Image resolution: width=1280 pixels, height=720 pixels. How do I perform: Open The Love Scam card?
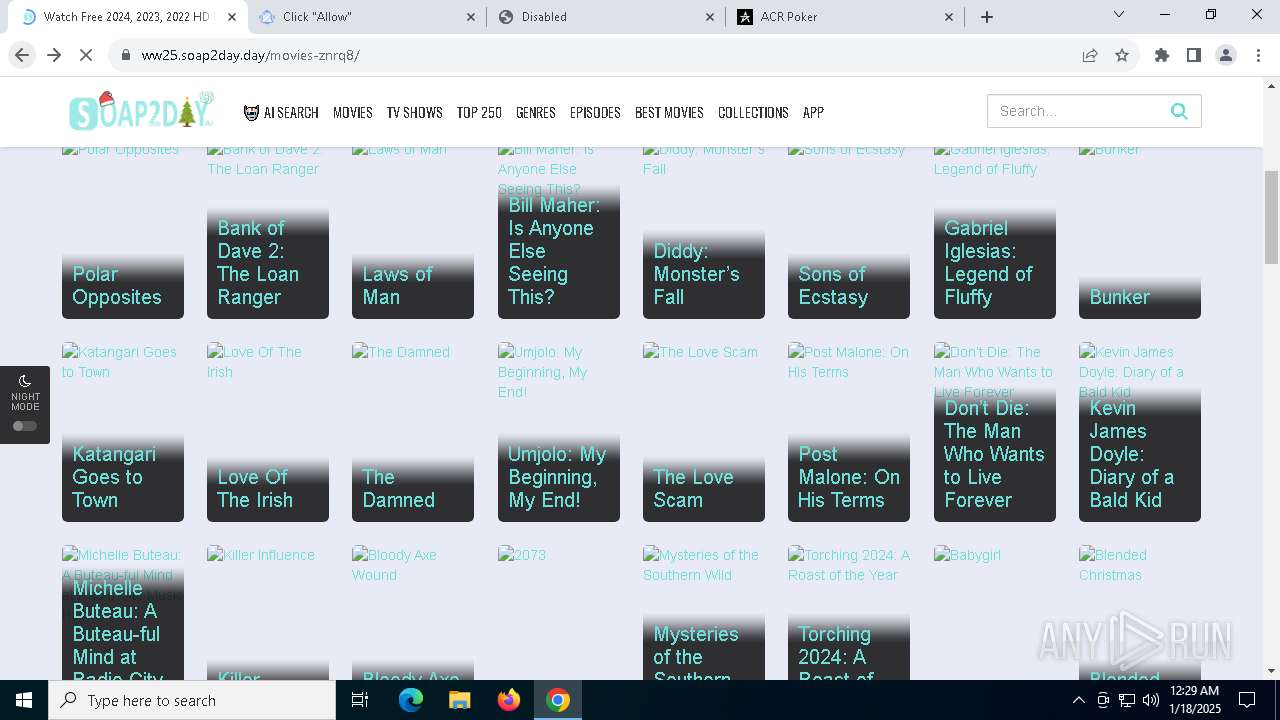704,432
